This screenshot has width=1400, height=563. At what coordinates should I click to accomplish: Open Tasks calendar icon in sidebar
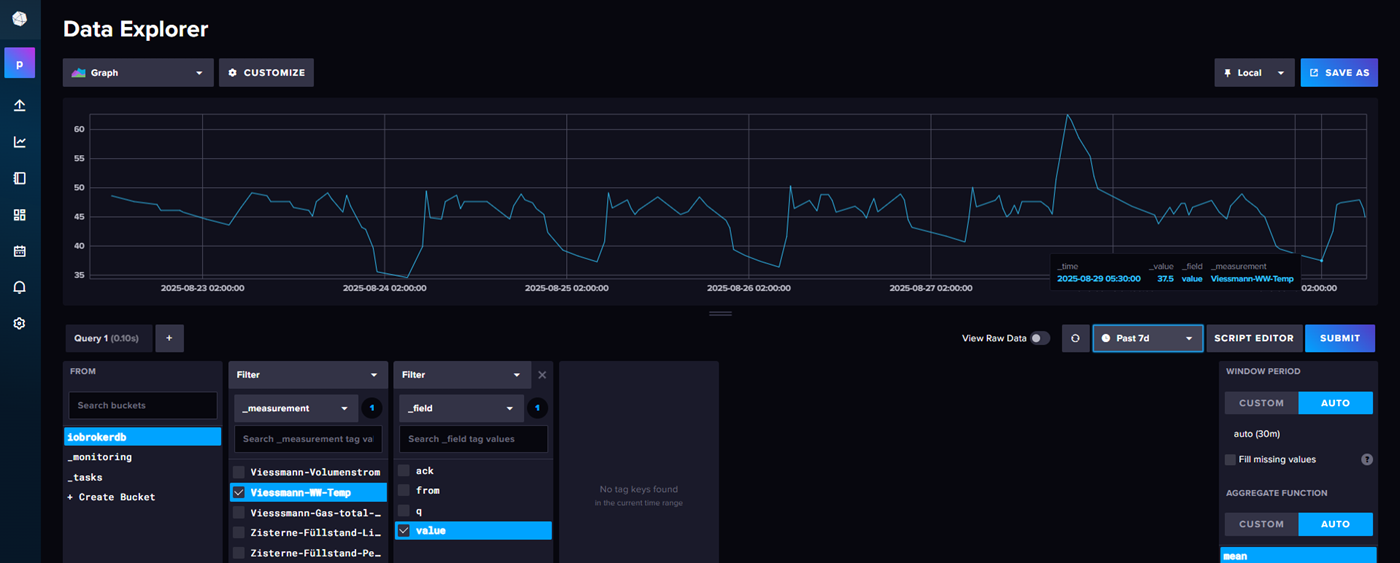pyautogui.click(x=19, y=251)
